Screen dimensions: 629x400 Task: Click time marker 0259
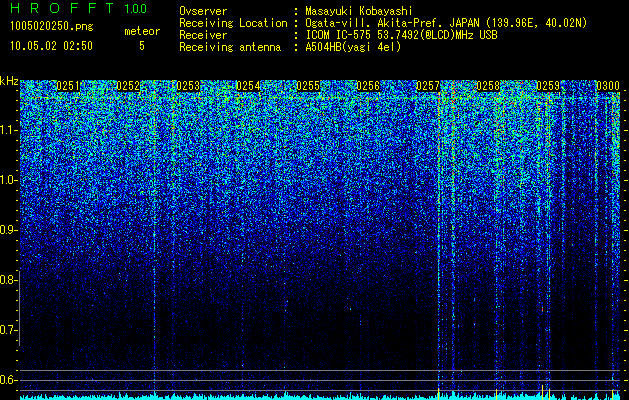(548, 86)
